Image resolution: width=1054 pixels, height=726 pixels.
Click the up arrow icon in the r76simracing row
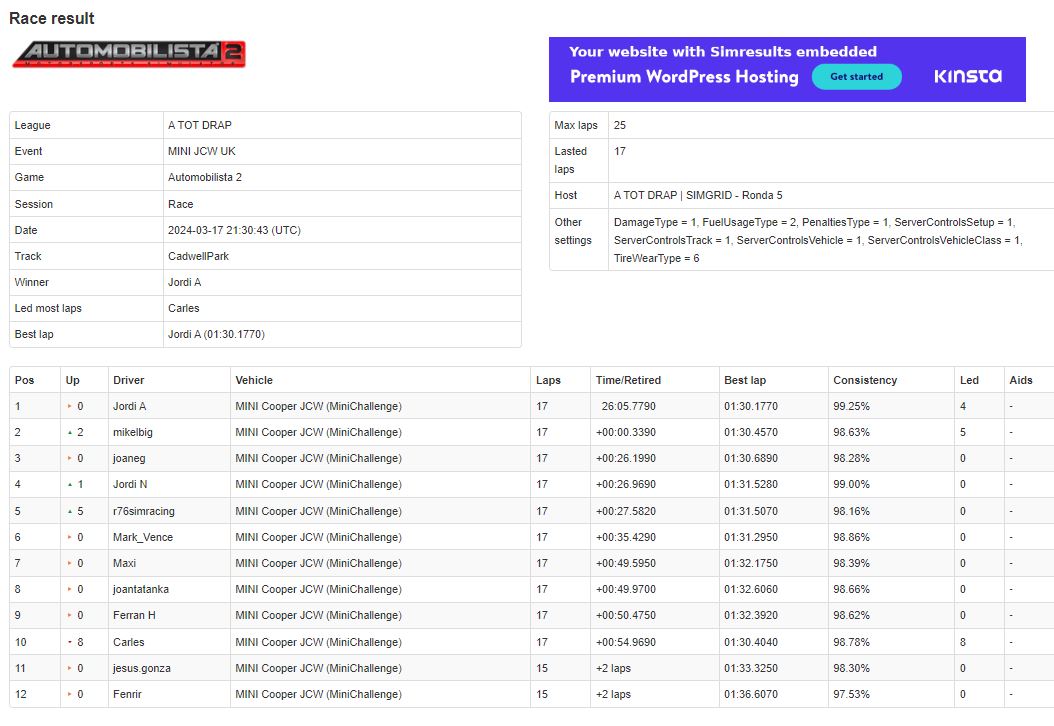[x=70, y=511]
